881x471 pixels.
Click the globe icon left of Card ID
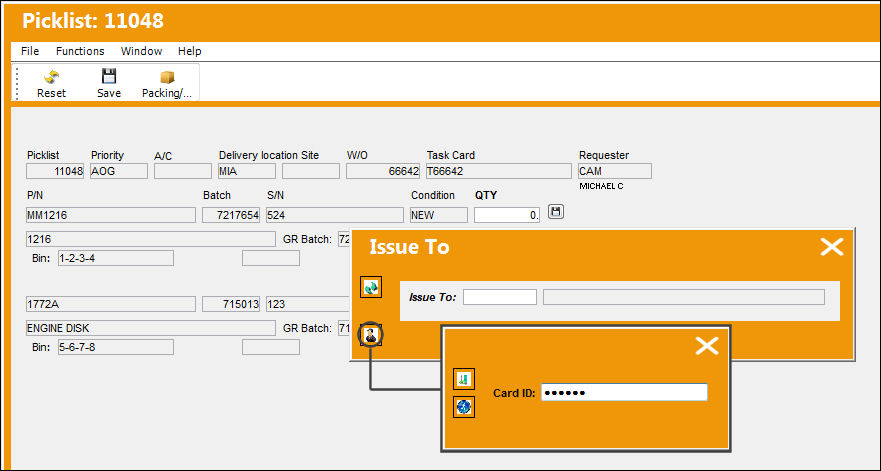464,407
